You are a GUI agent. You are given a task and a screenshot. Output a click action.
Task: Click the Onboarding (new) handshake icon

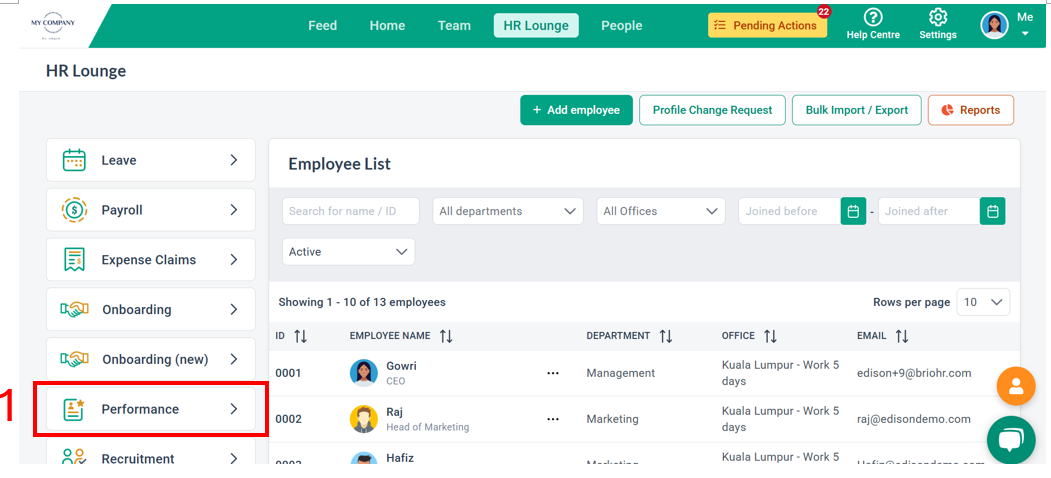pos(74,359)
